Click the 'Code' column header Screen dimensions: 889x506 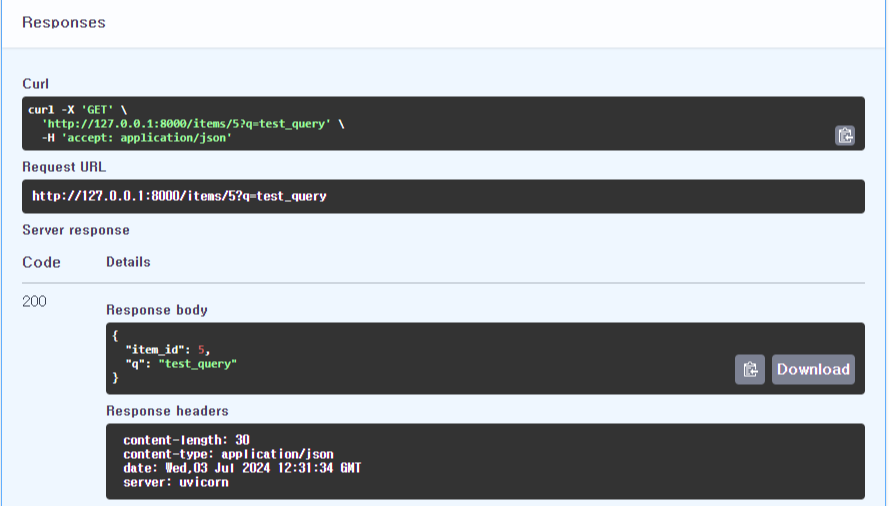(41, 263)
